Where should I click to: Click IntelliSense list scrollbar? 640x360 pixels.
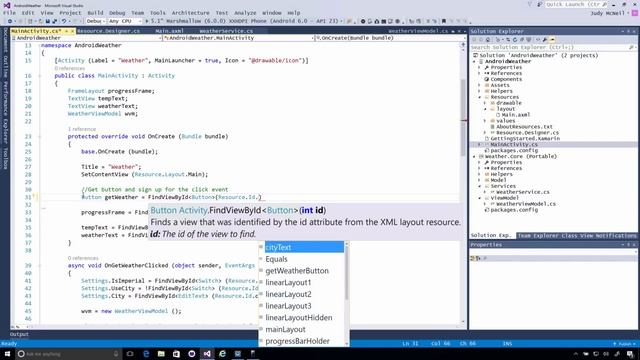coord(347,273)
